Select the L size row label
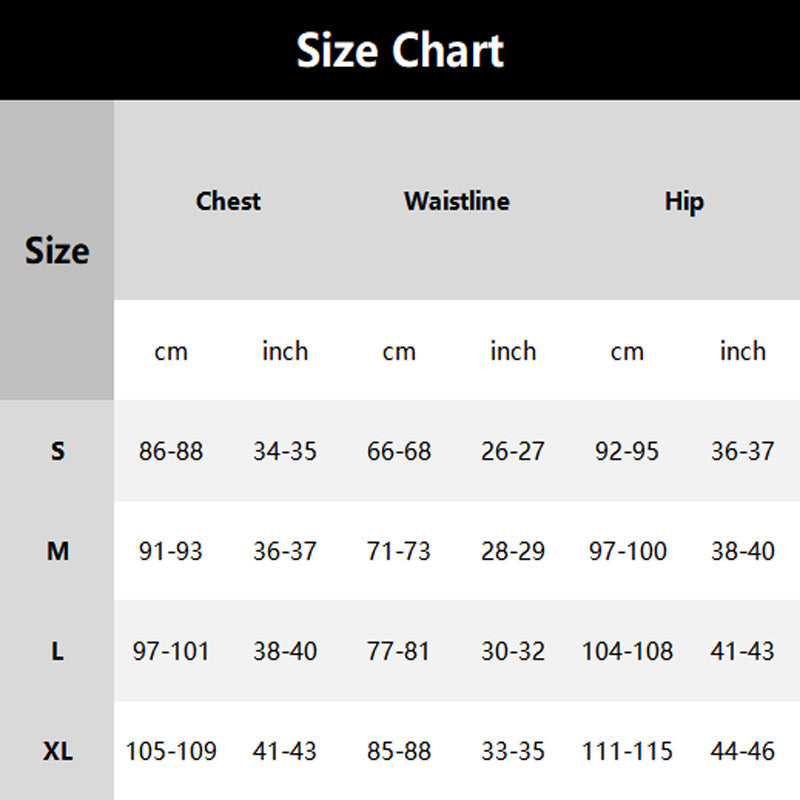The image size is (800, 800). pyautogui.click(x=57, y=651)
